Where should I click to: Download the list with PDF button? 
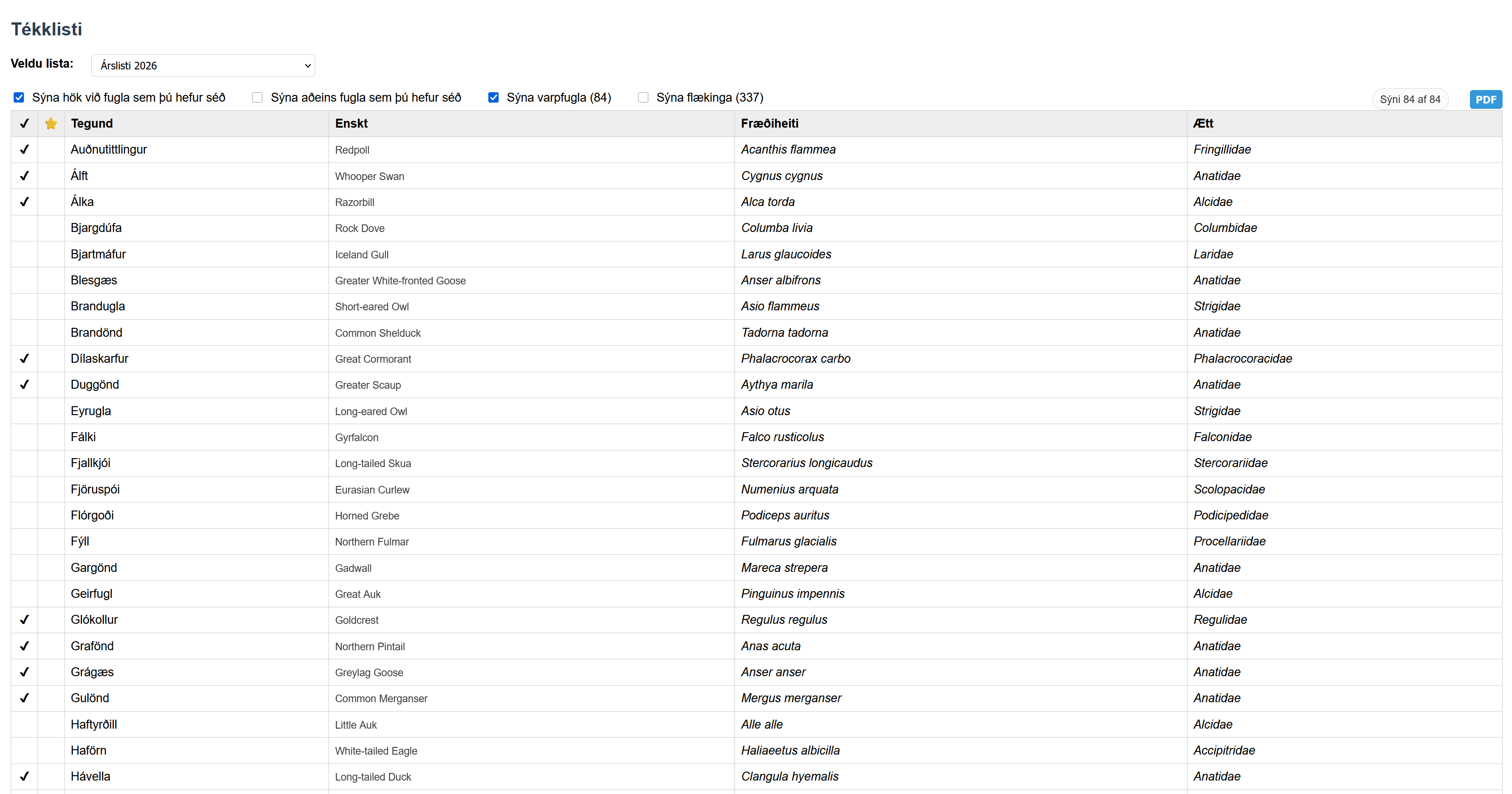[x=1485, y=99]
